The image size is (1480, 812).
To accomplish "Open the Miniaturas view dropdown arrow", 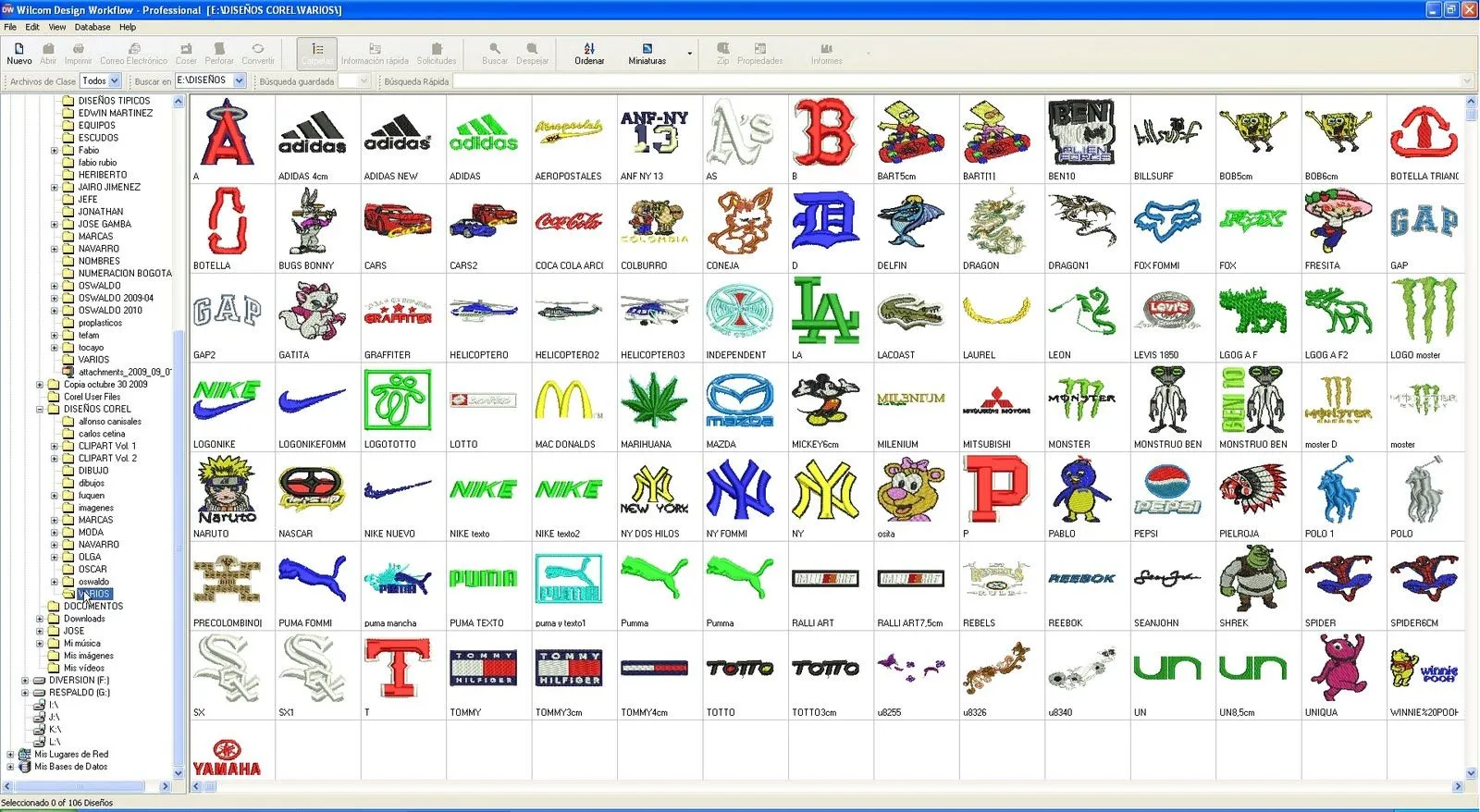I will point(690,54).
